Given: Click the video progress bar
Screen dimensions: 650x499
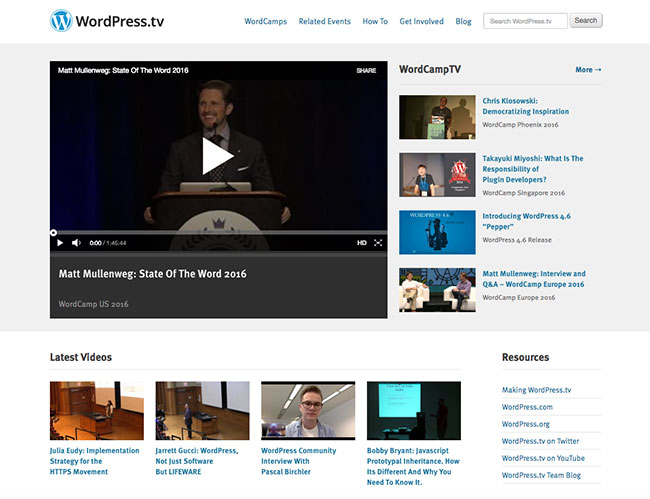Looking at the screenshot, I should [218, 233].
